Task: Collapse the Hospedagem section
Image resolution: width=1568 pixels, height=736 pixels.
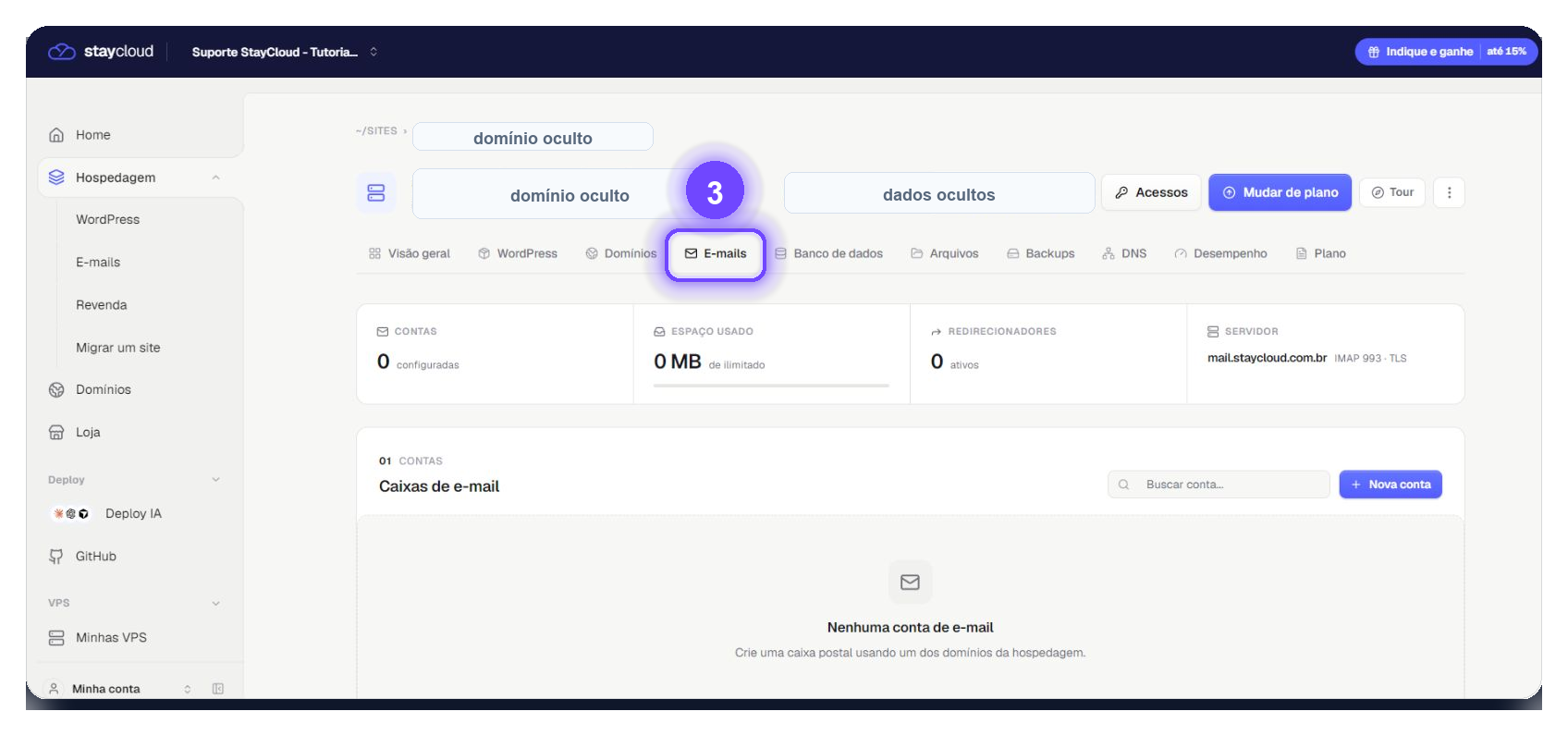Action: coord(215,178)
